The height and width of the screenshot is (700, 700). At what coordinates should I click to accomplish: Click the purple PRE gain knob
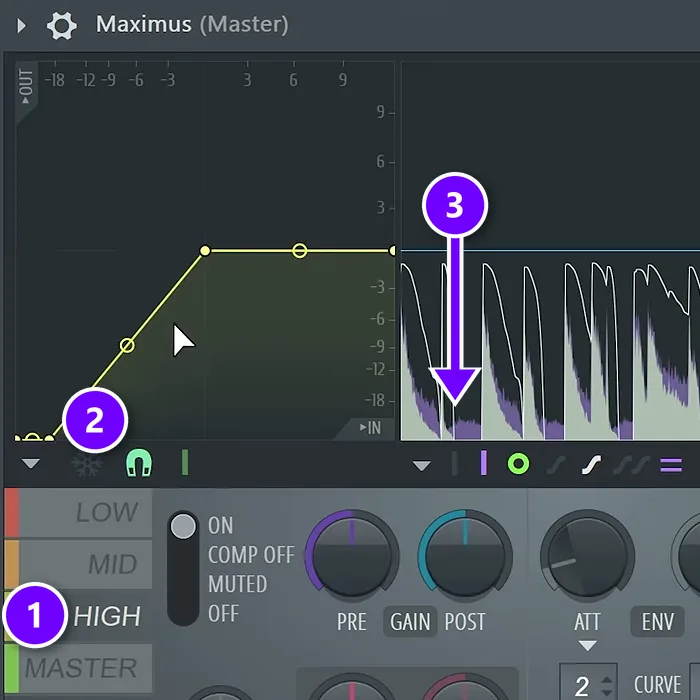click(352, 556)
